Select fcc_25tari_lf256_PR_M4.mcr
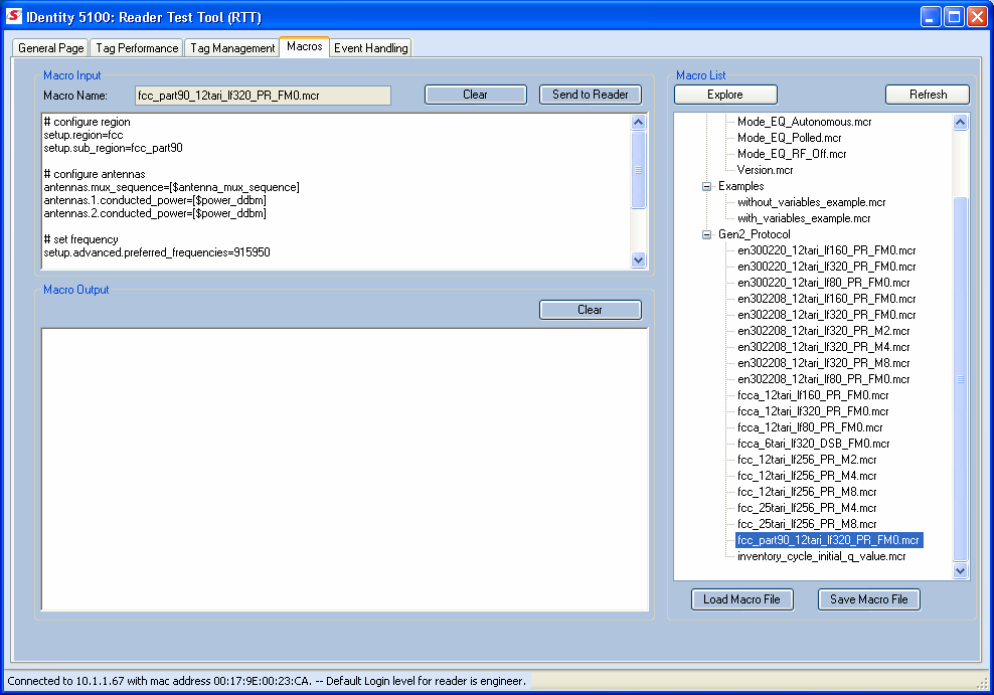Screen dimensions: 994x695 807,509
